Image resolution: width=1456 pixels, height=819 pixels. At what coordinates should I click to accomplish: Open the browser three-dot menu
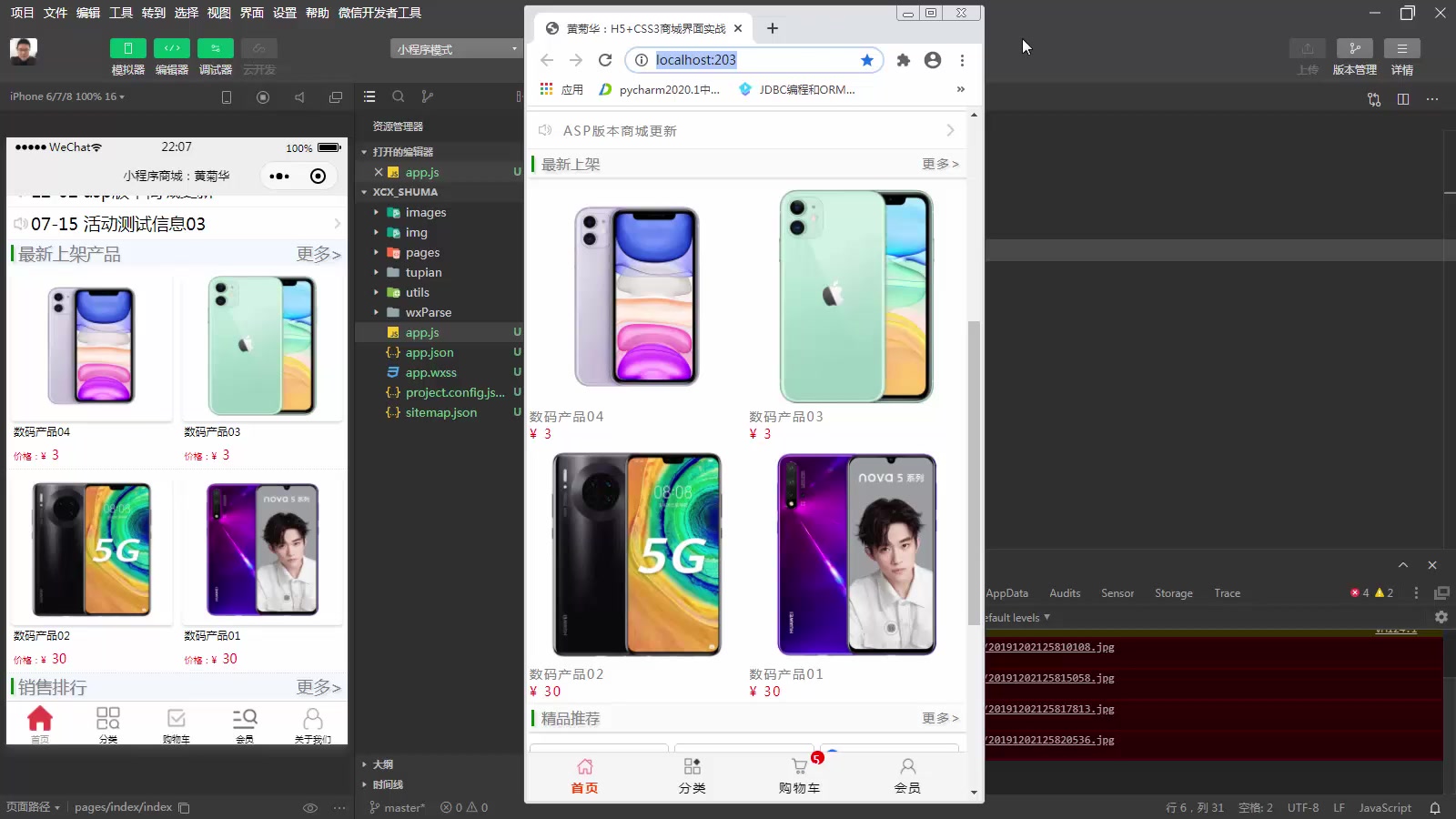[x=962, y=60]
